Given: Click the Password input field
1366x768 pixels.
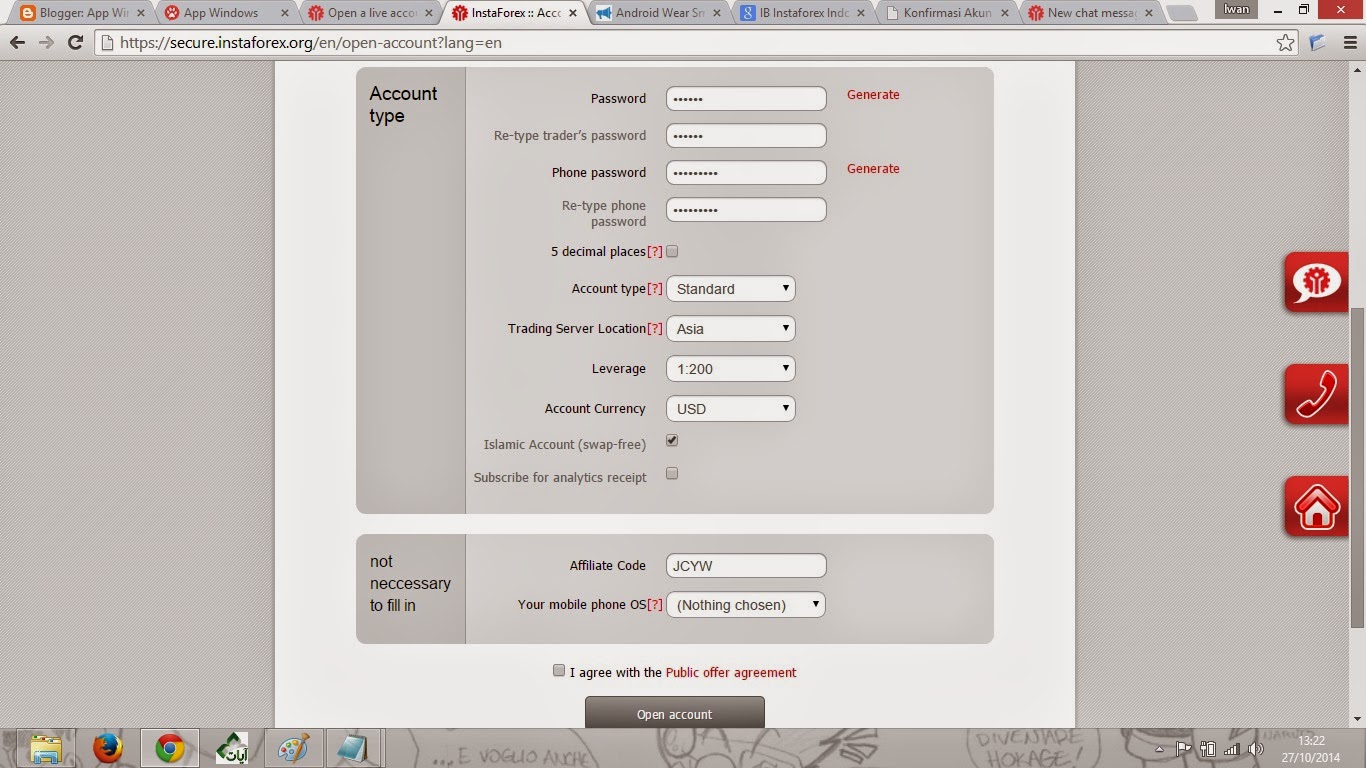Looking at the screenshot, I should click(747, 98).
